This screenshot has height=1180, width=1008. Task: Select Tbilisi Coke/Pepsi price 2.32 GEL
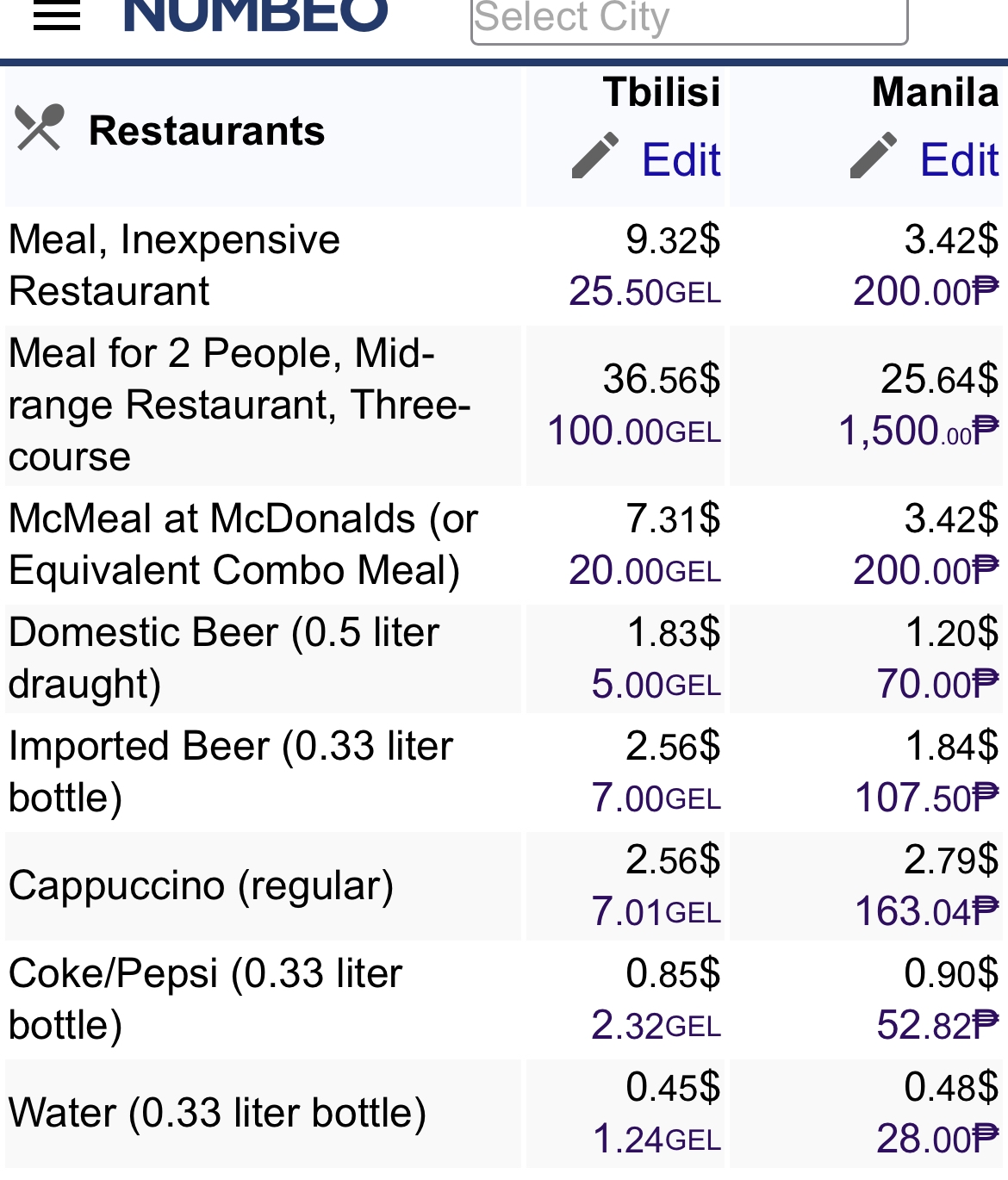click(656, 1026)
